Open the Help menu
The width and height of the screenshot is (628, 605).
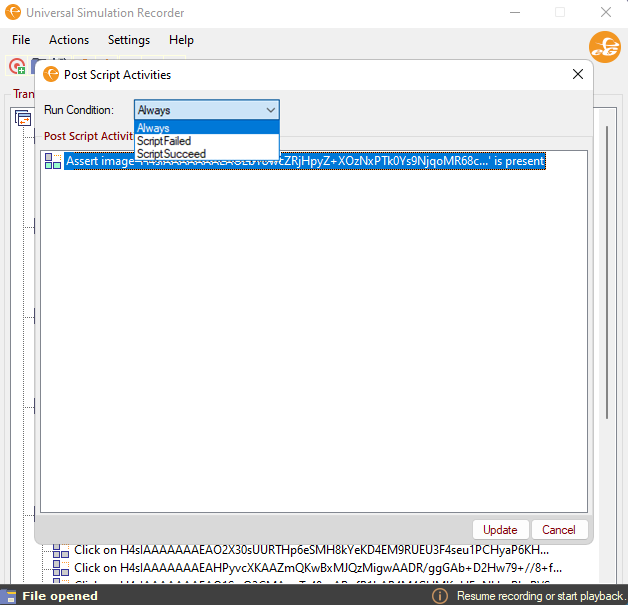tap(181, 40)
